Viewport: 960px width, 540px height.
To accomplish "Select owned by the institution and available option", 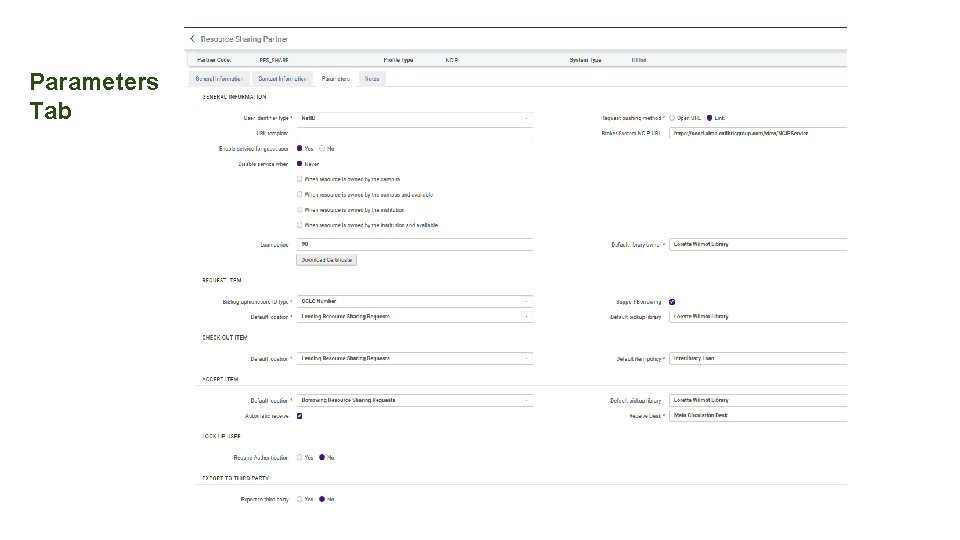I will click(299, 225).
